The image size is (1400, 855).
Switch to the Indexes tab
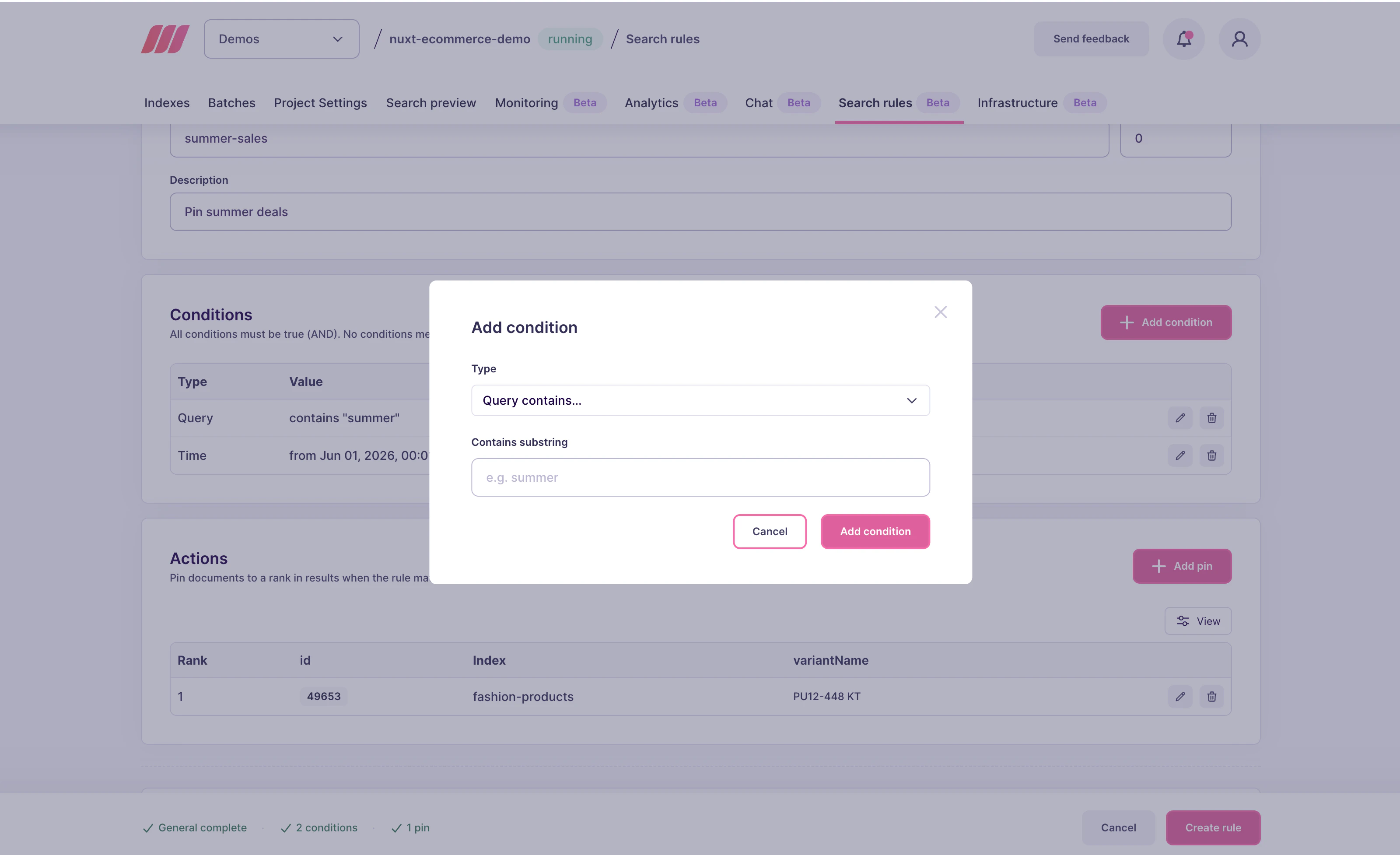pyautogui.click(x=167, y=103)
